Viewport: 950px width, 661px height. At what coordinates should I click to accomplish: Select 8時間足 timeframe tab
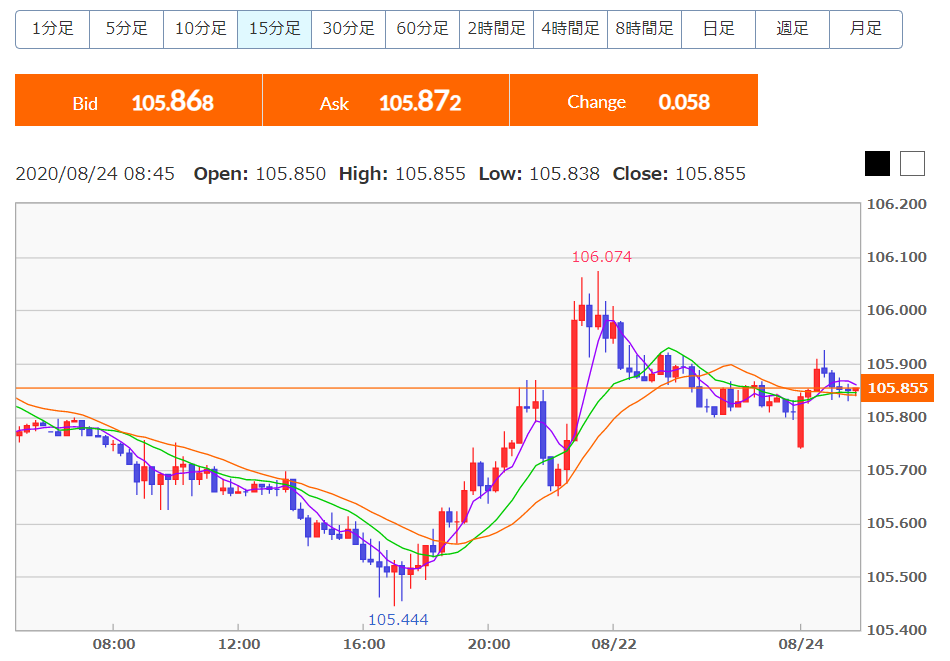click(644, 28)
